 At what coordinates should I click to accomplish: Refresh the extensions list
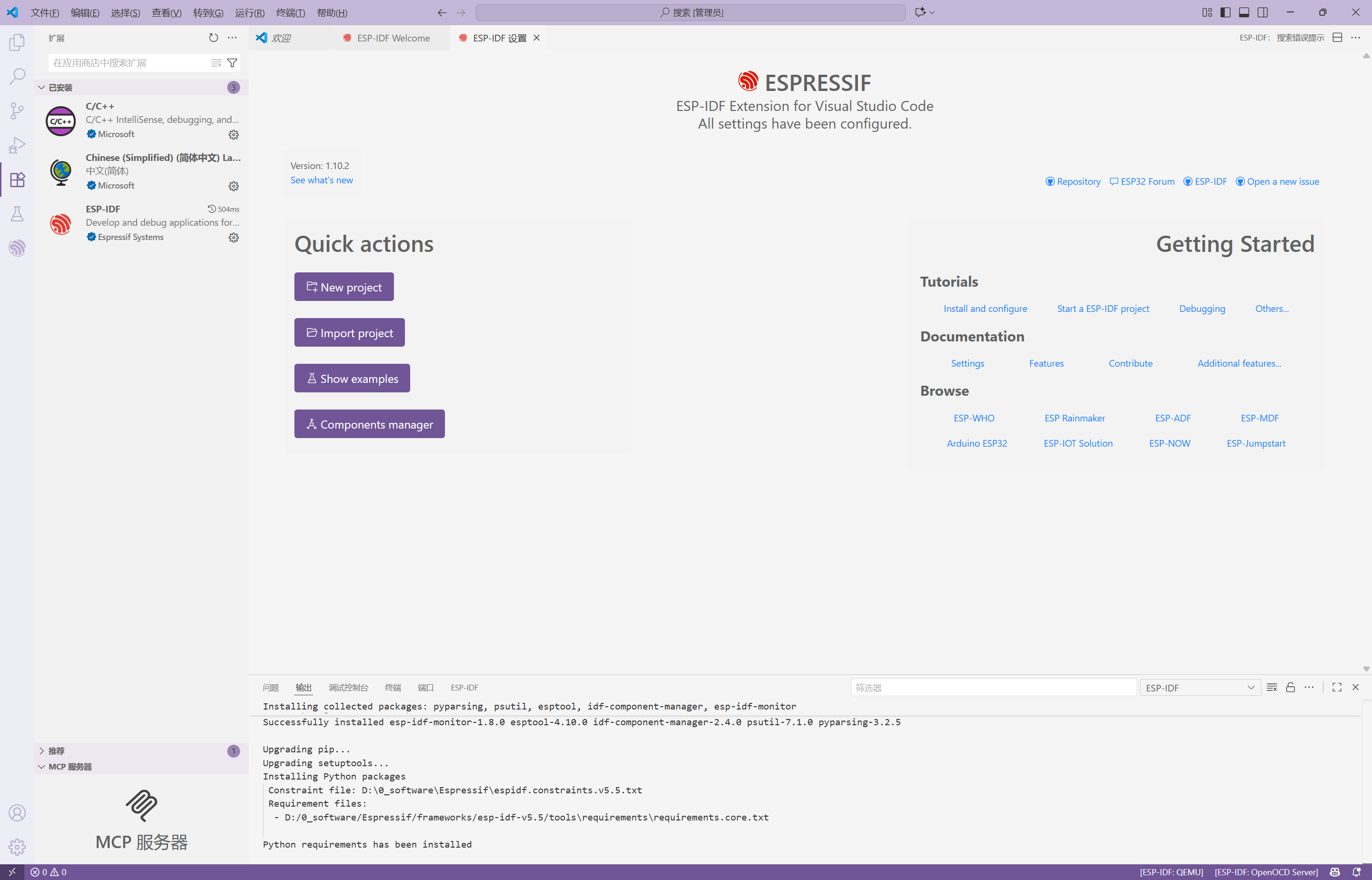pyautogui.click(x=213, y=38)
